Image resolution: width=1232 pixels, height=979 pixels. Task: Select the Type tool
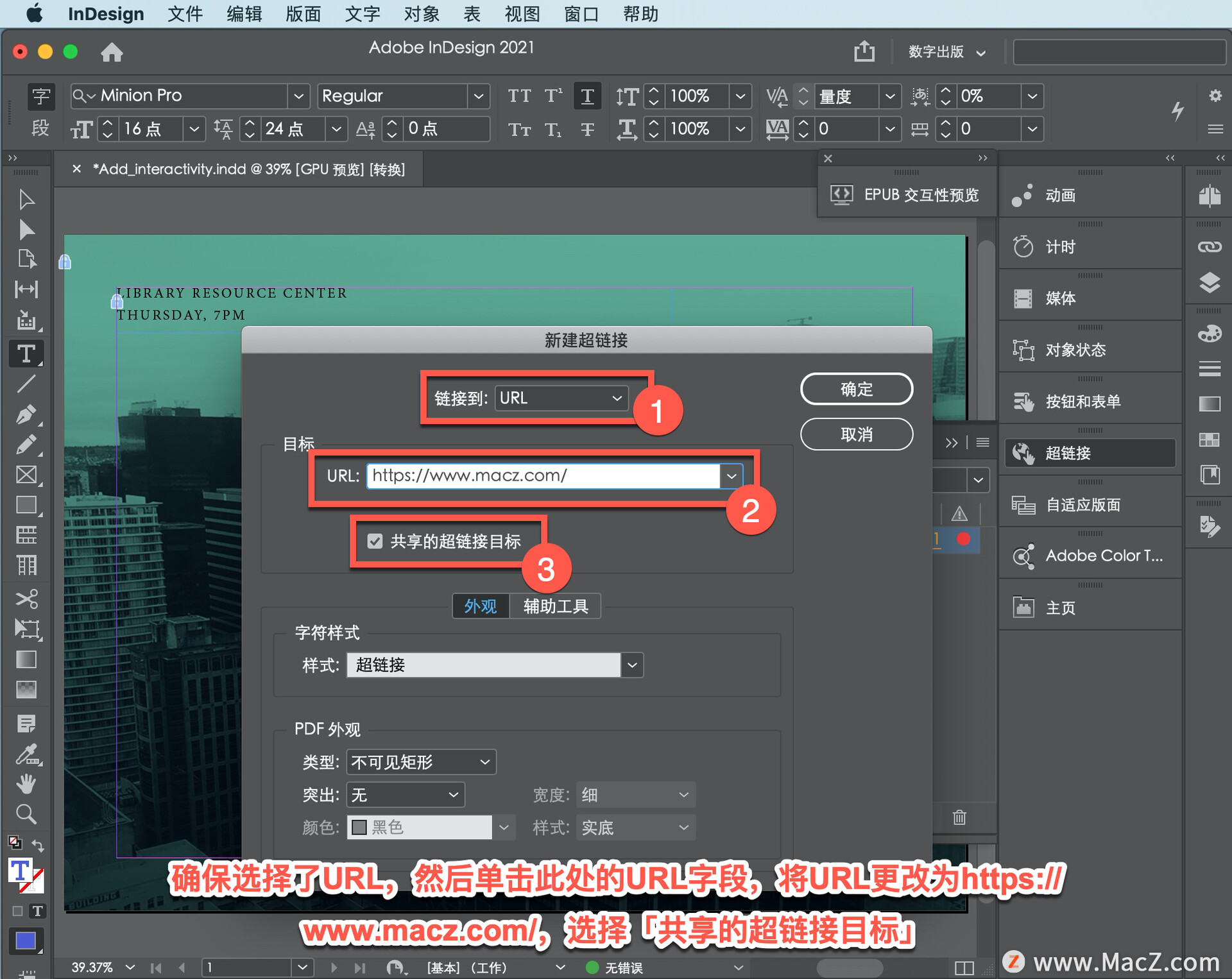[x=26, y=353]
